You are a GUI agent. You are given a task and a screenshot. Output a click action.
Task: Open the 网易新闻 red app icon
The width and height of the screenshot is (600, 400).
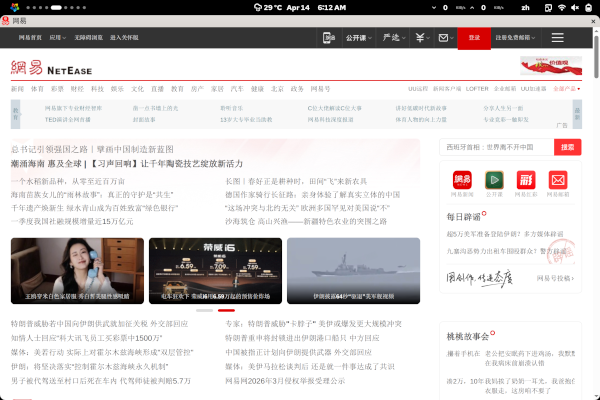point(462,180)
